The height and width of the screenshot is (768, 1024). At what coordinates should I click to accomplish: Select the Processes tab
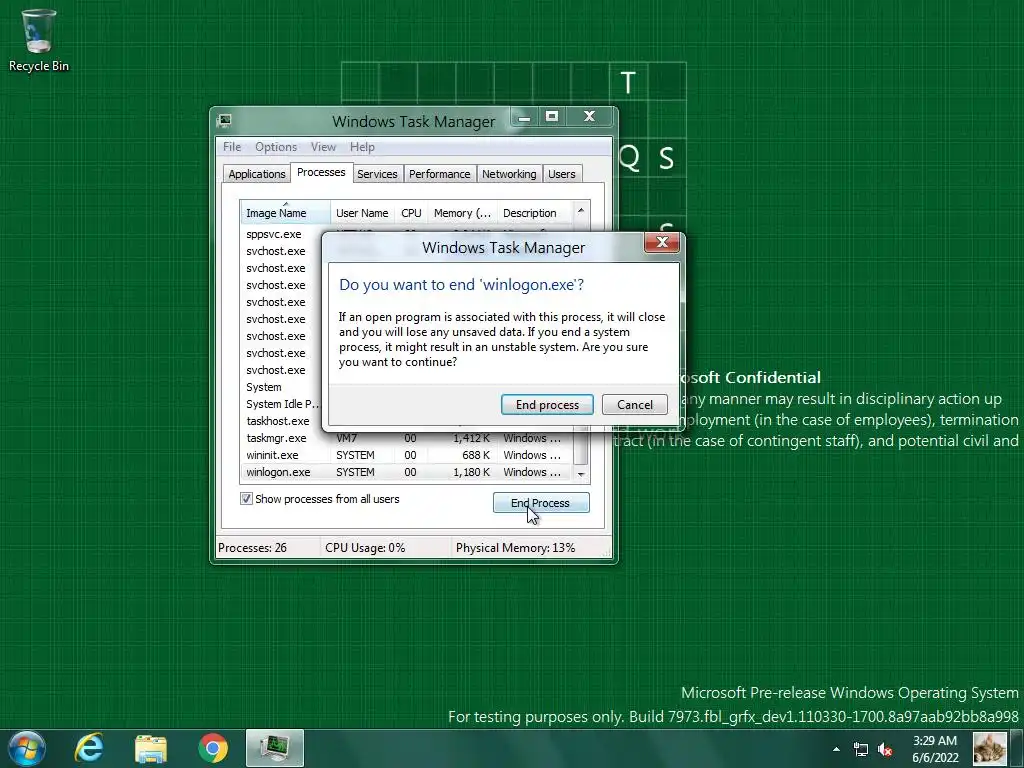pyautogui.click(x=321, y=172)
